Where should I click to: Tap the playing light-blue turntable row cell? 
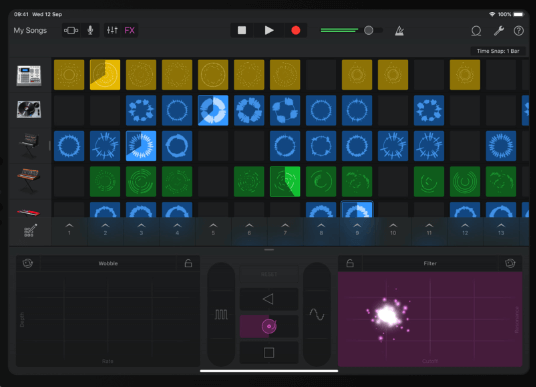(x=213, y=110)
